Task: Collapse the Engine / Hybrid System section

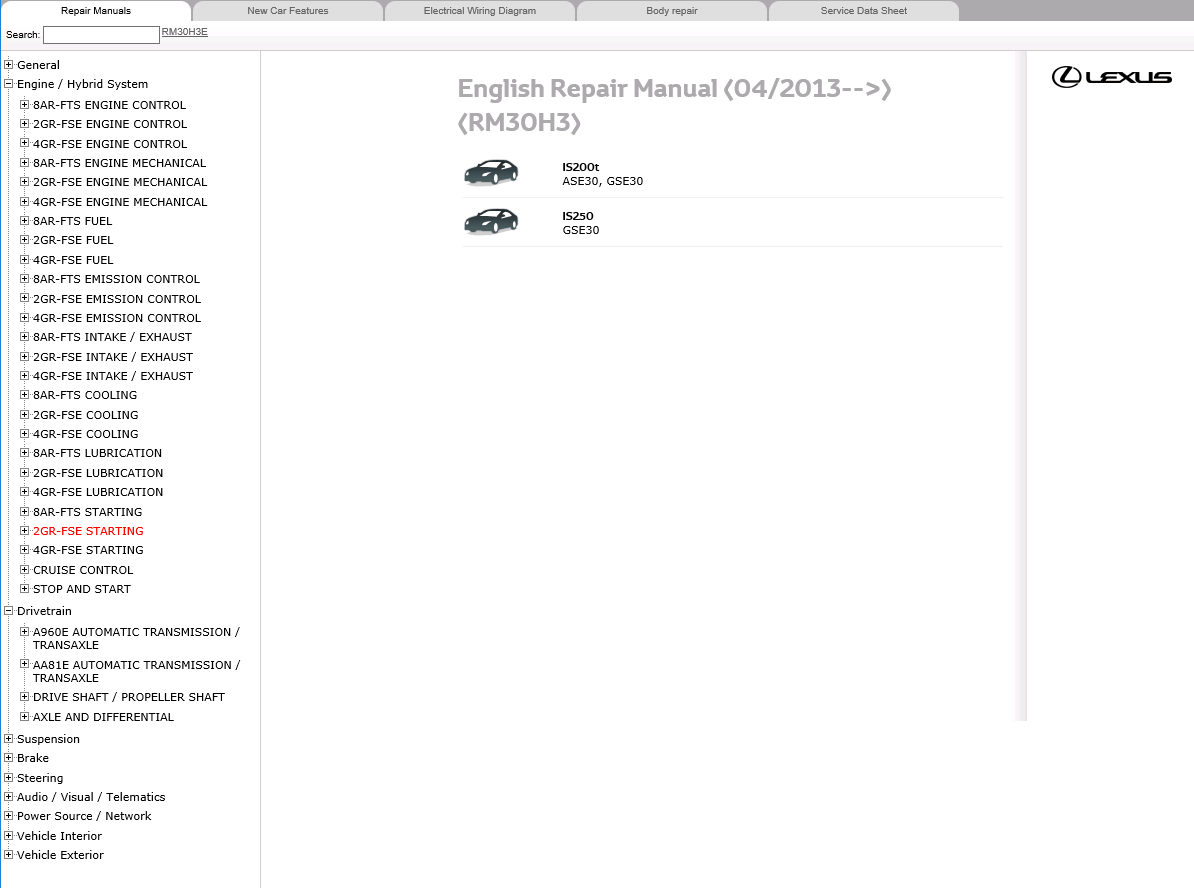Action: tap(9, 84)
